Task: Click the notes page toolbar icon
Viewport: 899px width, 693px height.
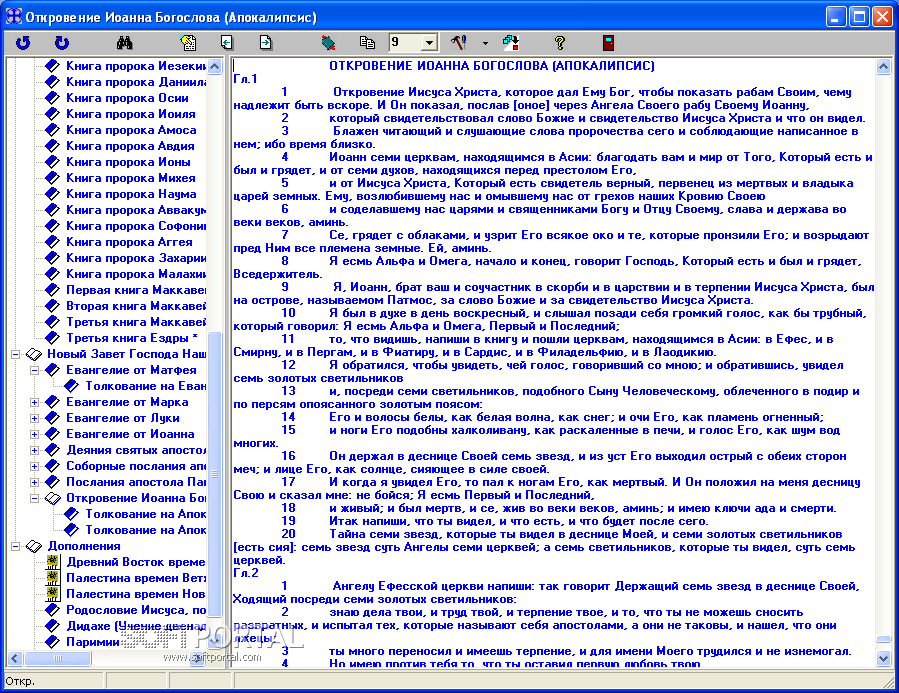Action: (188, 42)
